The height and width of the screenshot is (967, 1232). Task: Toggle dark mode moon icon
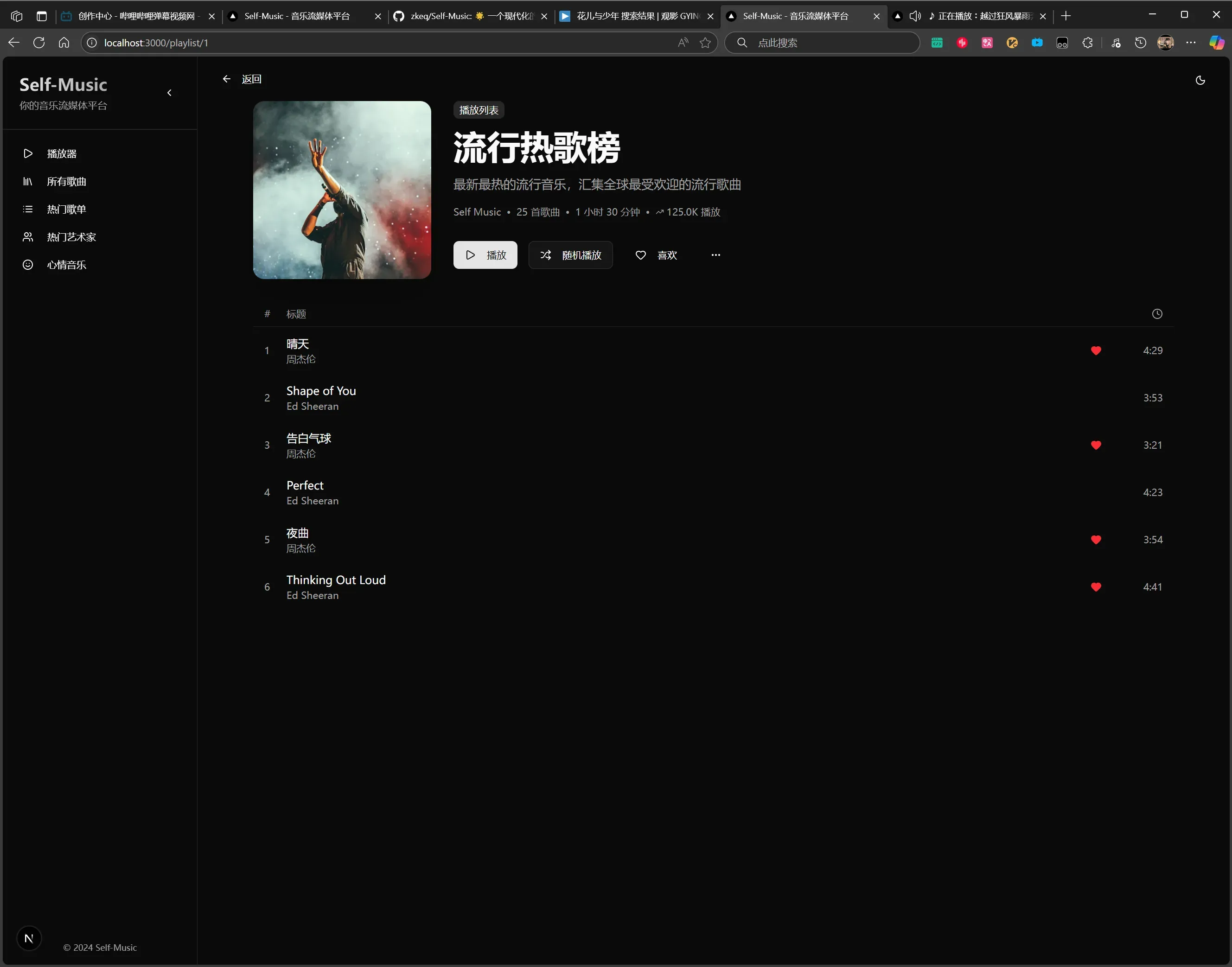[1200, 80]
